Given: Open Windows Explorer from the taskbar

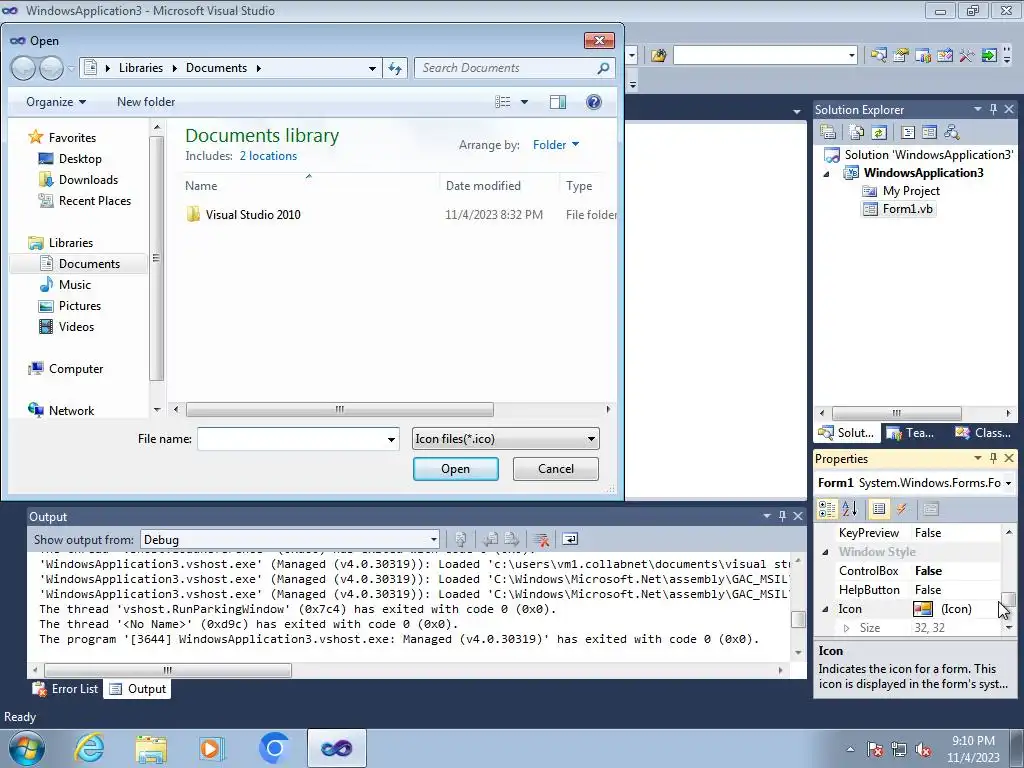Looking at the screenshot, I should pyautogui.click(x=151, y=748).
